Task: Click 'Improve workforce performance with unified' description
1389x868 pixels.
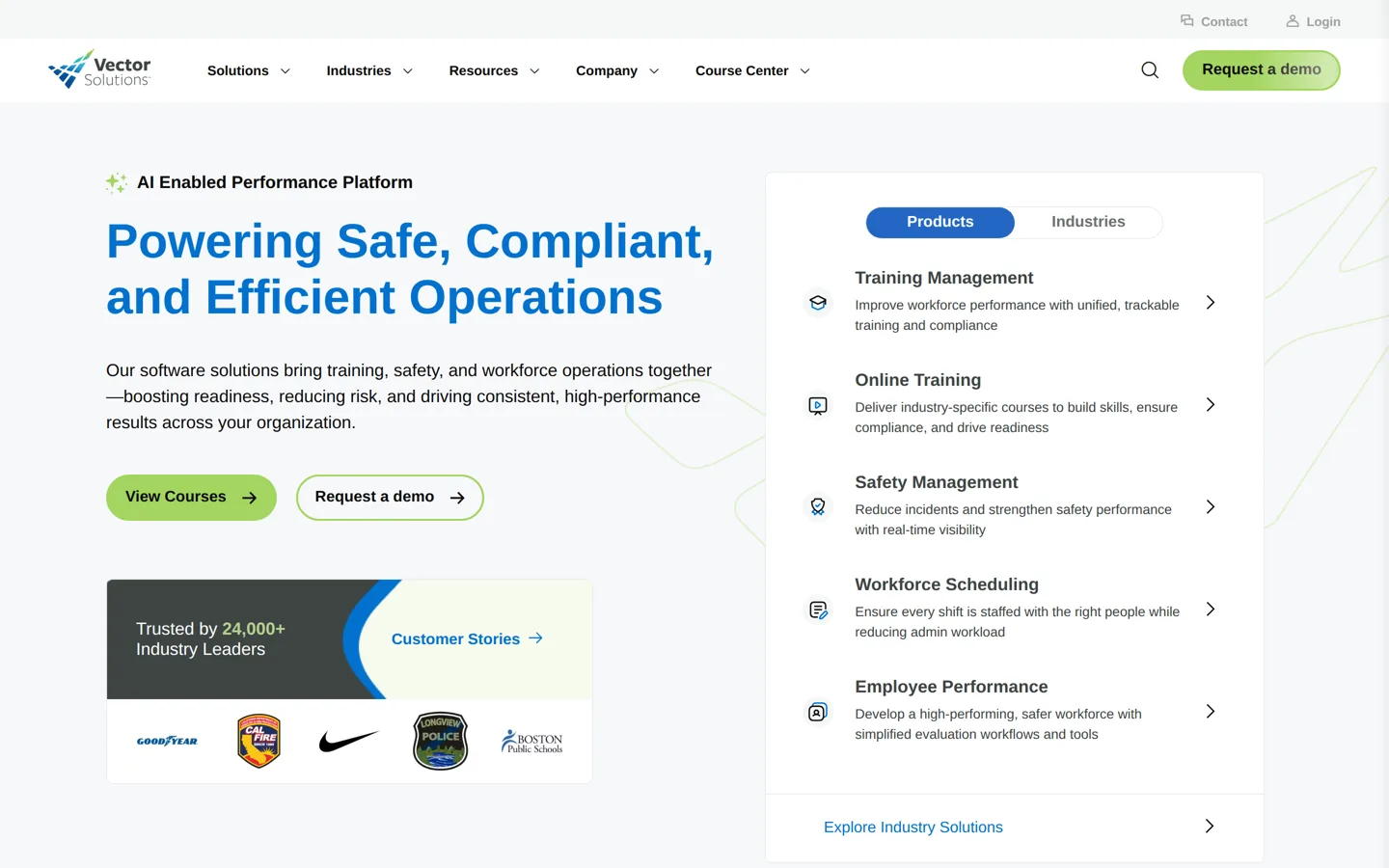Action: 1017,315
